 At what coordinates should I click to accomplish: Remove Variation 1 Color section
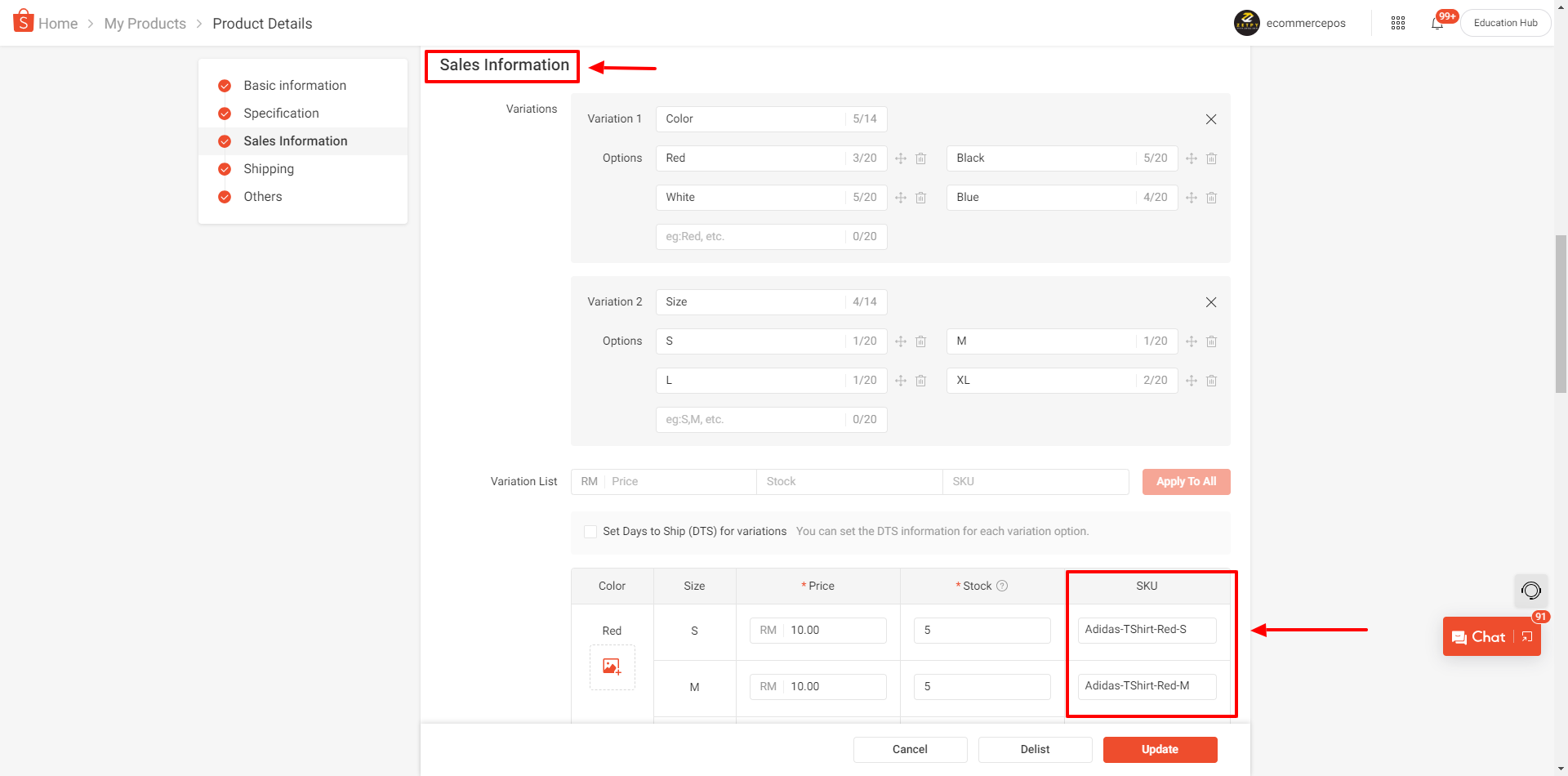point(1210,119)
